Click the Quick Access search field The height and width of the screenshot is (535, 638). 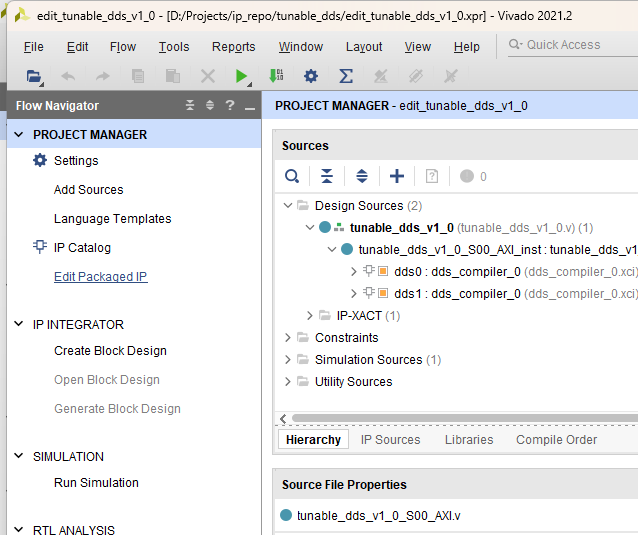(x=573, y=45)
